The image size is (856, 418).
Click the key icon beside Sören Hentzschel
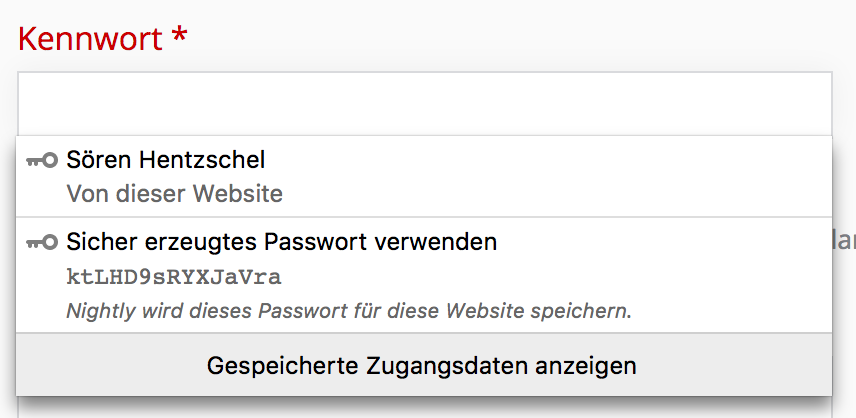click(42, 160)
